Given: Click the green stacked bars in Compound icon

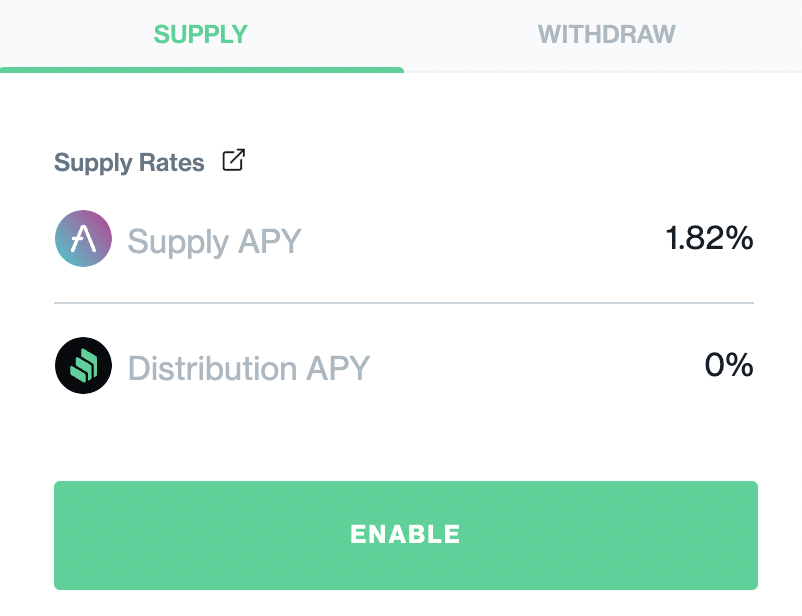Looking at the screenshot, I should click(x=83, y=366).
